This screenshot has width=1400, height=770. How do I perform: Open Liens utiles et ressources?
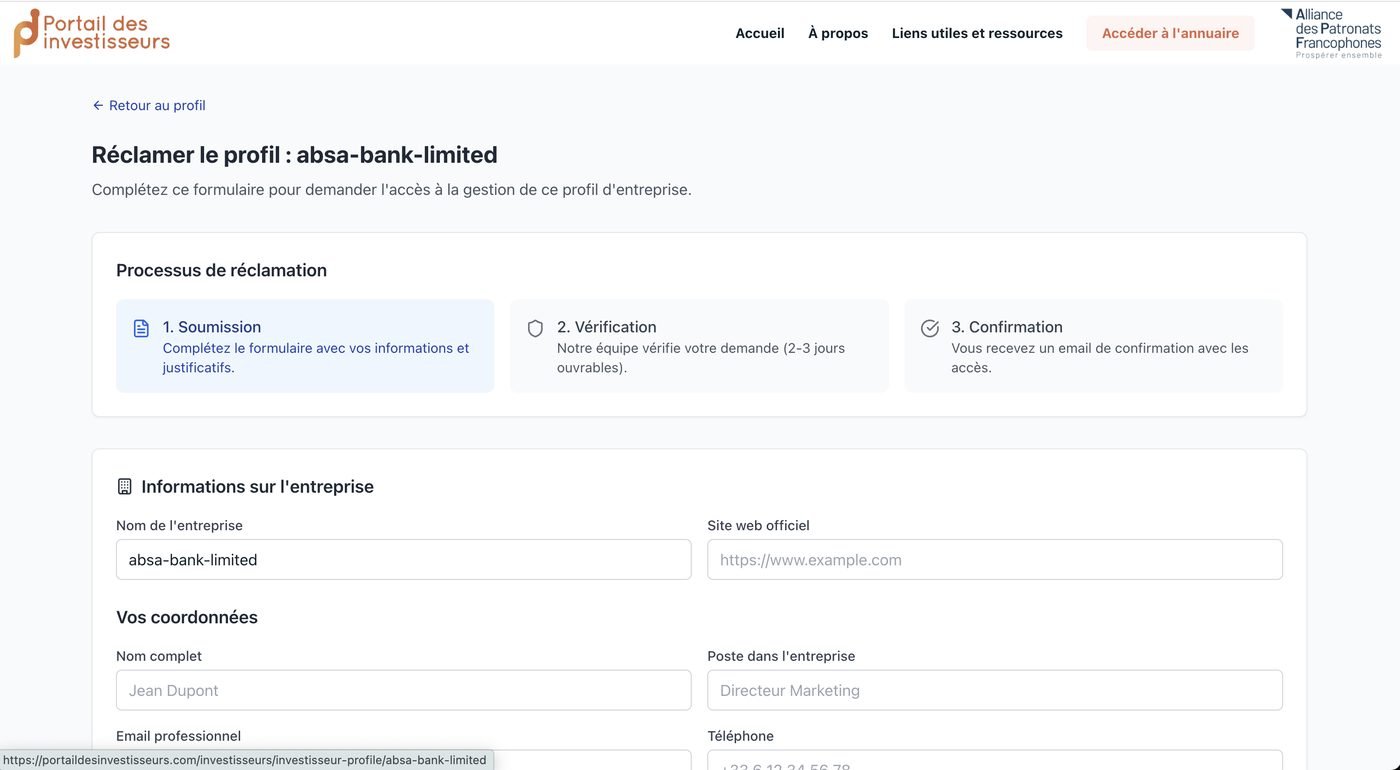point(977,33)
